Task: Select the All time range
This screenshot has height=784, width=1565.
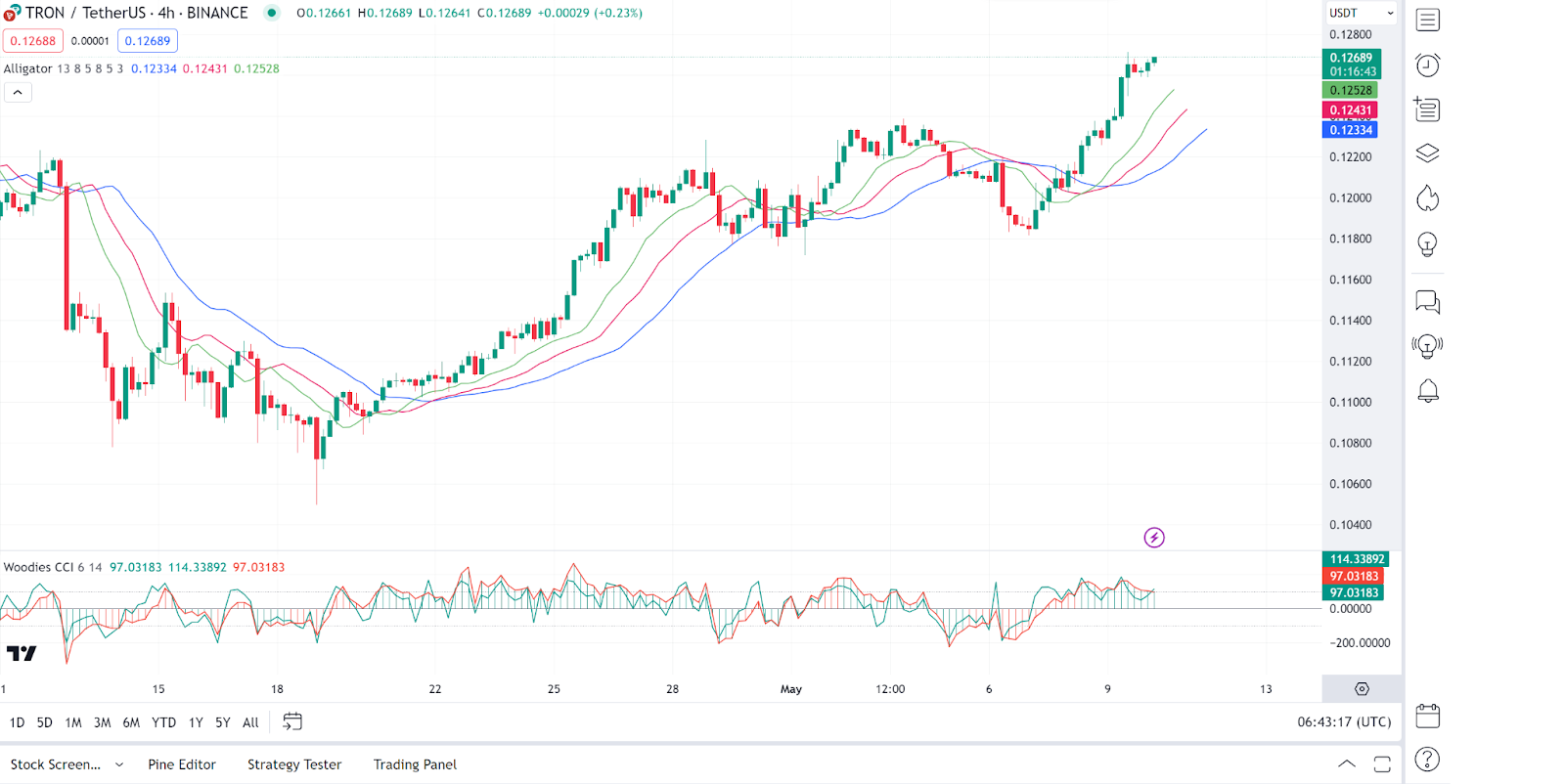Action: tap(250, 722)
